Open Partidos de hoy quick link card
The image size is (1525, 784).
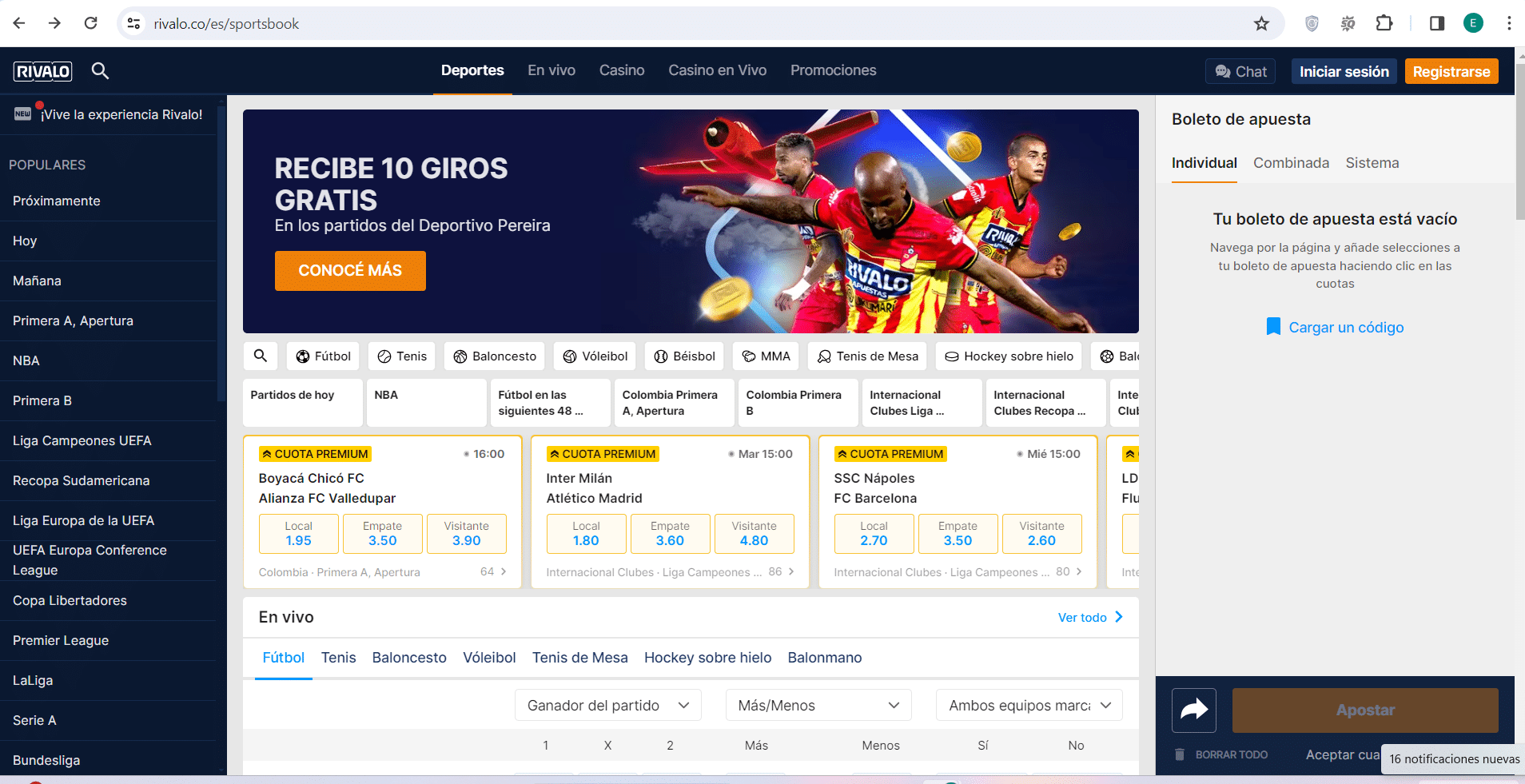point(303,403)
